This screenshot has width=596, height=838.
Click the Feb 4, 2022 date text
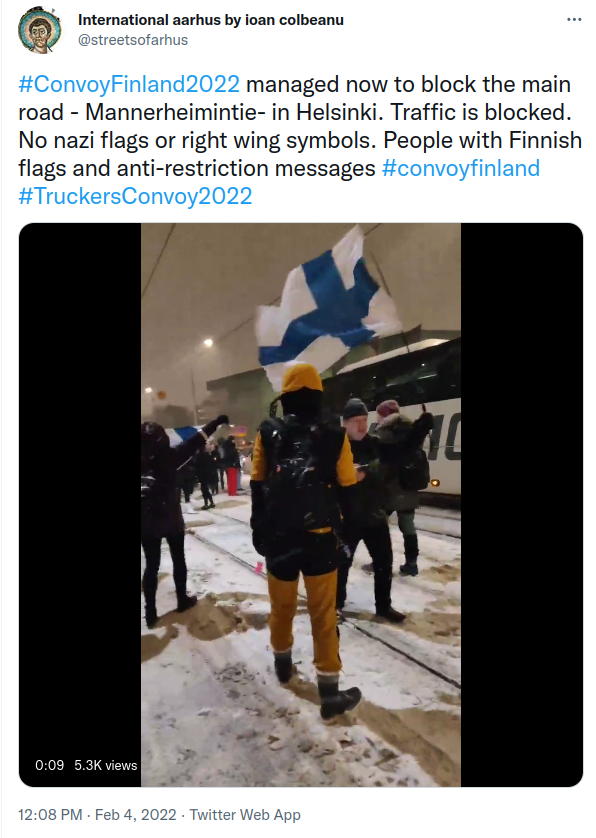click(x=135, y=815)
